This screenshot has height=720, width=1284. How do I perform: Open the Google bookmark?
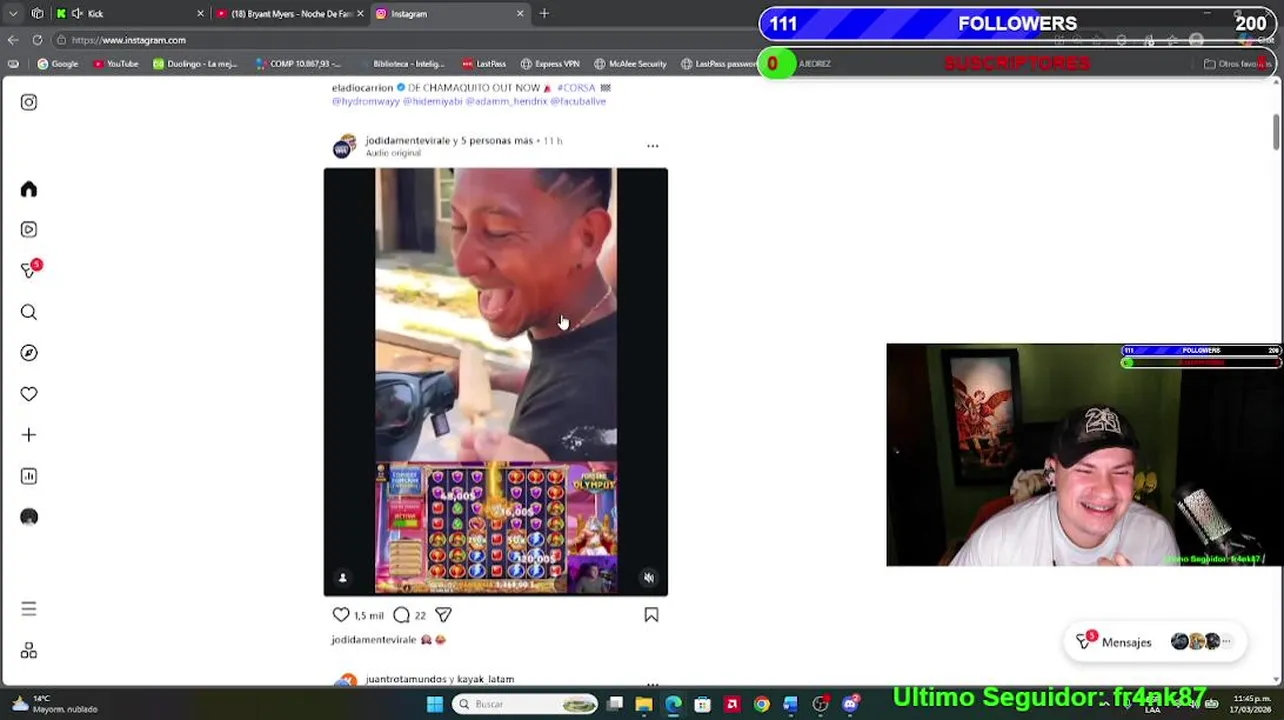click(x=58, y=64)
